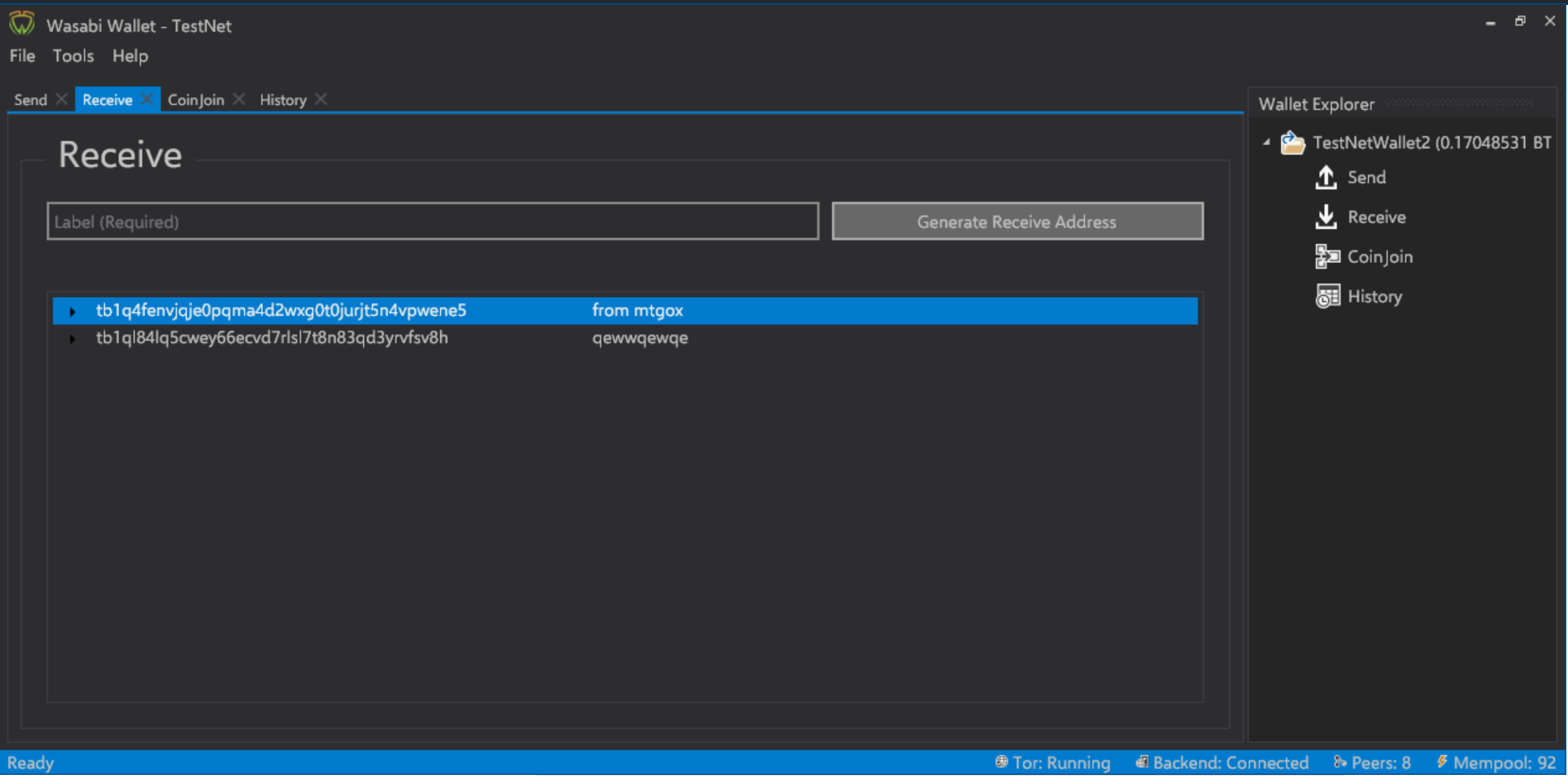The height and width of the screenshot is (779, 1568).
Task: Click the Peers icon in status bar
Action: [1340, 762]
